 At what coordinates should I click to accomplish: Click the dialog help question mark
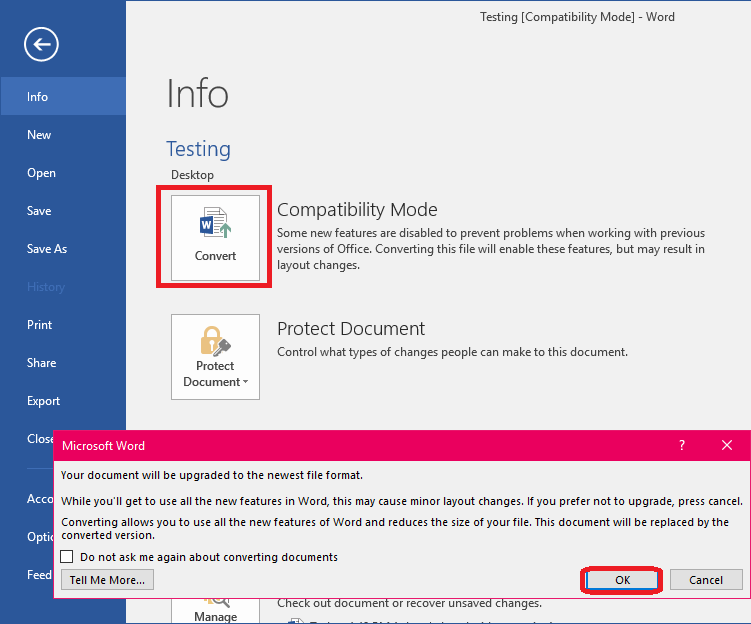(682, 445)
